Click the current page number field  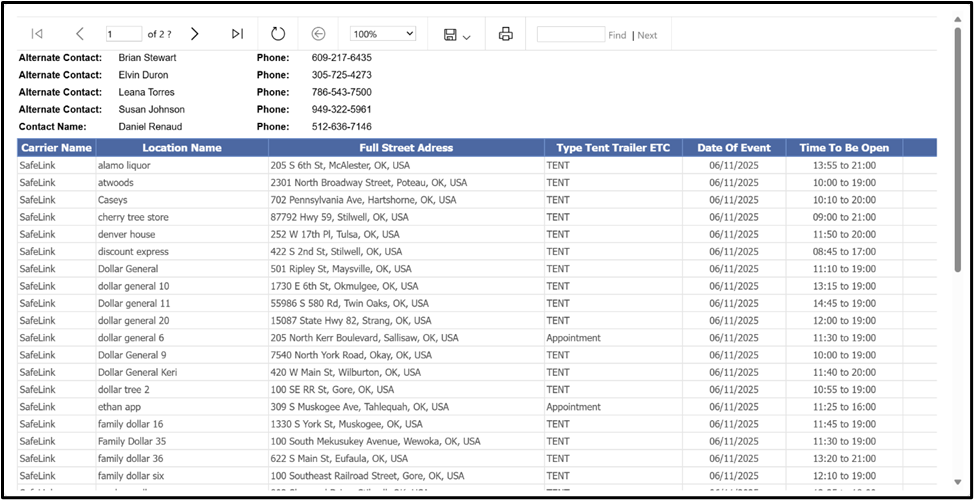pos(124,34)
